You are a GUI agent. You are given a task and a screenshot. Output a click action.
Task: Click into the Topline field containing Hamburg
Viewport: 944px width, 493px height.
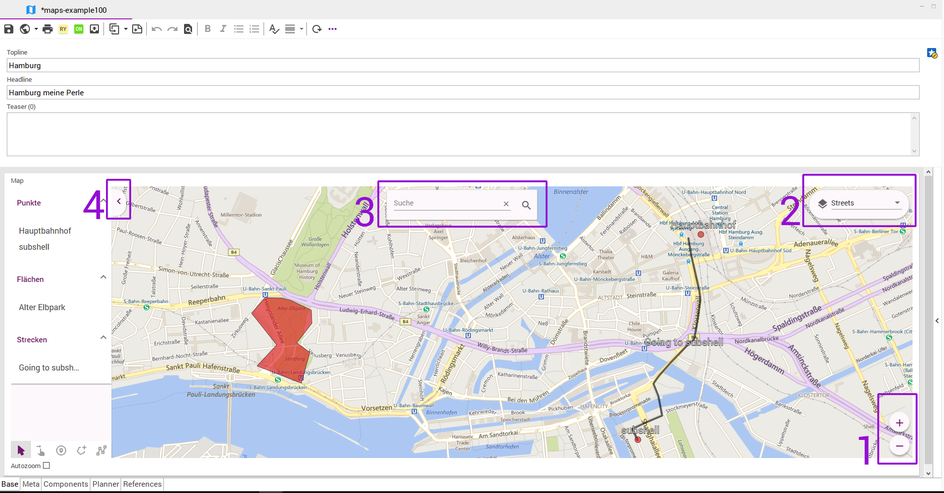463,66
